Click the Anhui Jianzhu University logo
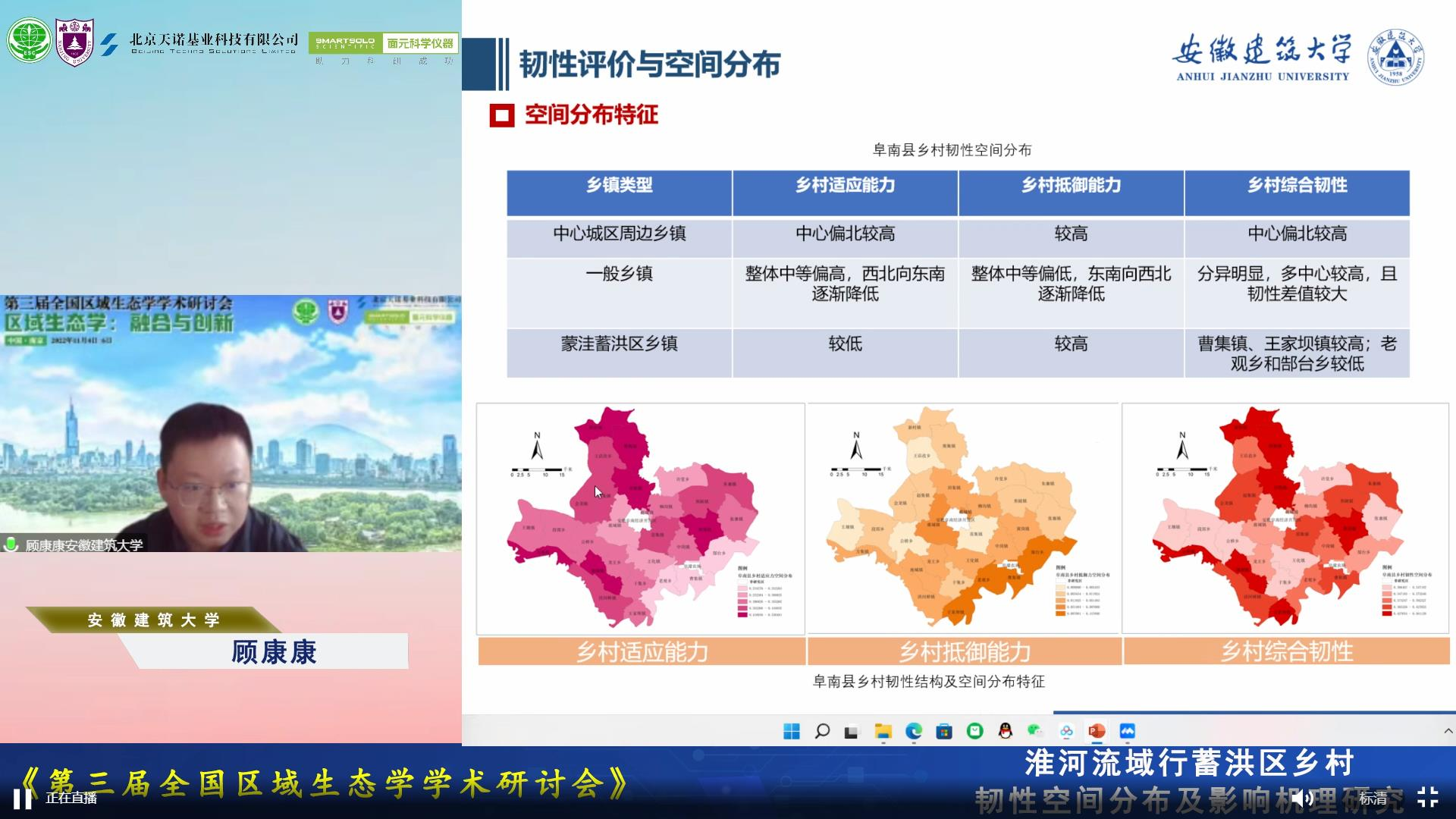 1395,57
